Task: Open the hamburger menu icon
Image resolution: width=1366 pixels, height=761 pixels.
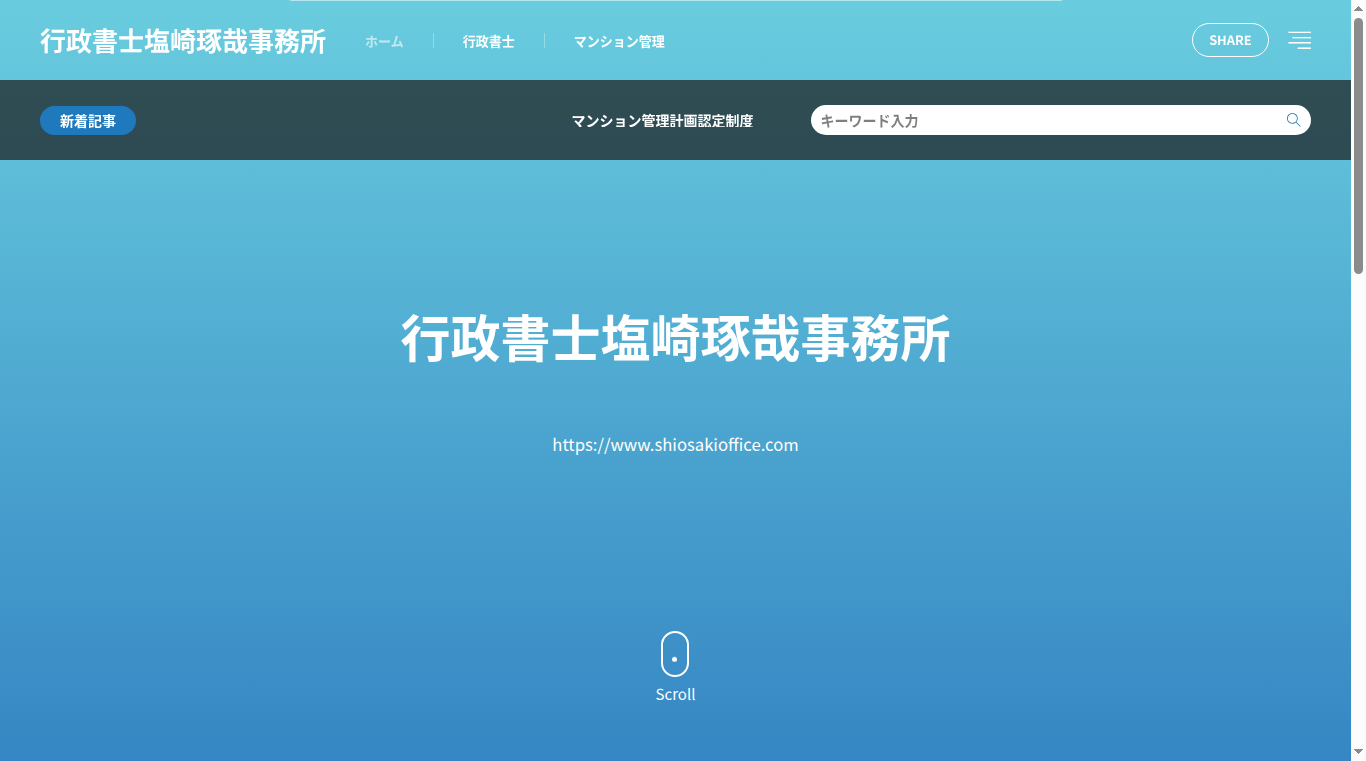Action: pos(1299,40)
